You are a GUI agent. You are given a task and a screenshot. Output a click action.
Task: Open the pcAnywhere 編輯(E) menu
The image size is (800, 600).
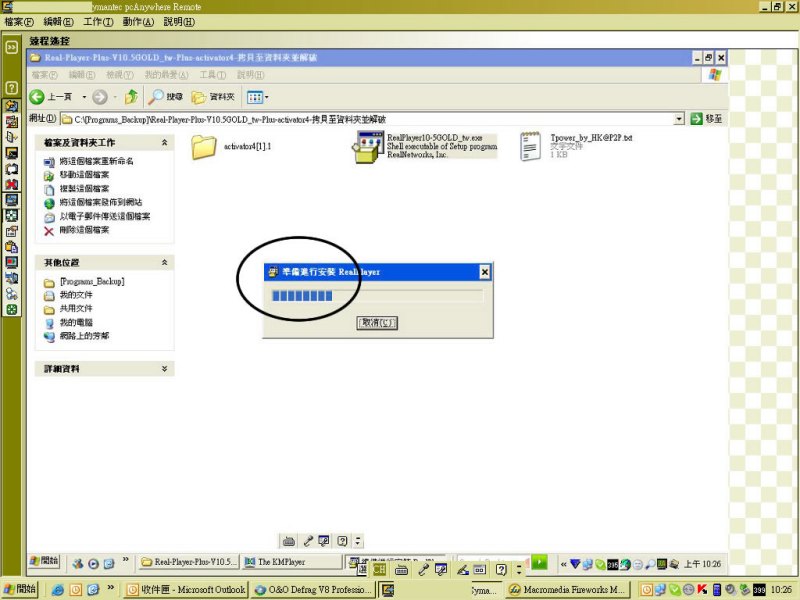click(59, 22)
